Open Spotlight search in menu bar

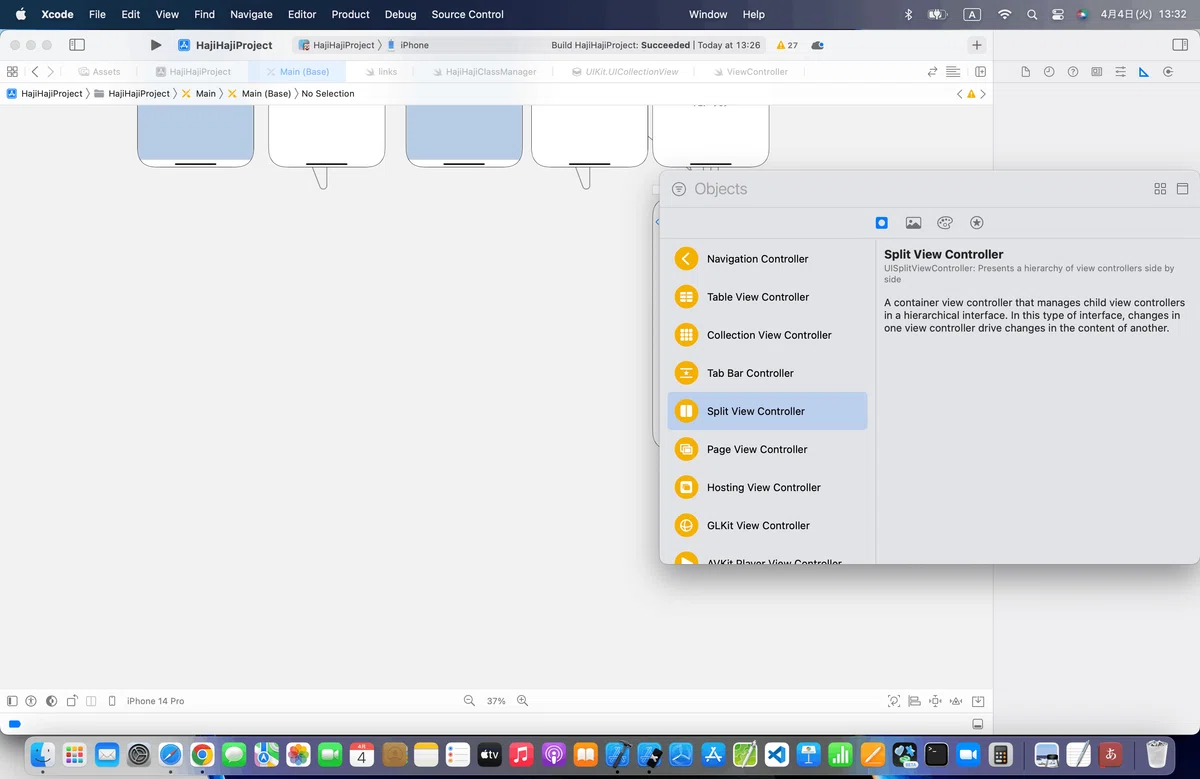coord(1031,14)
